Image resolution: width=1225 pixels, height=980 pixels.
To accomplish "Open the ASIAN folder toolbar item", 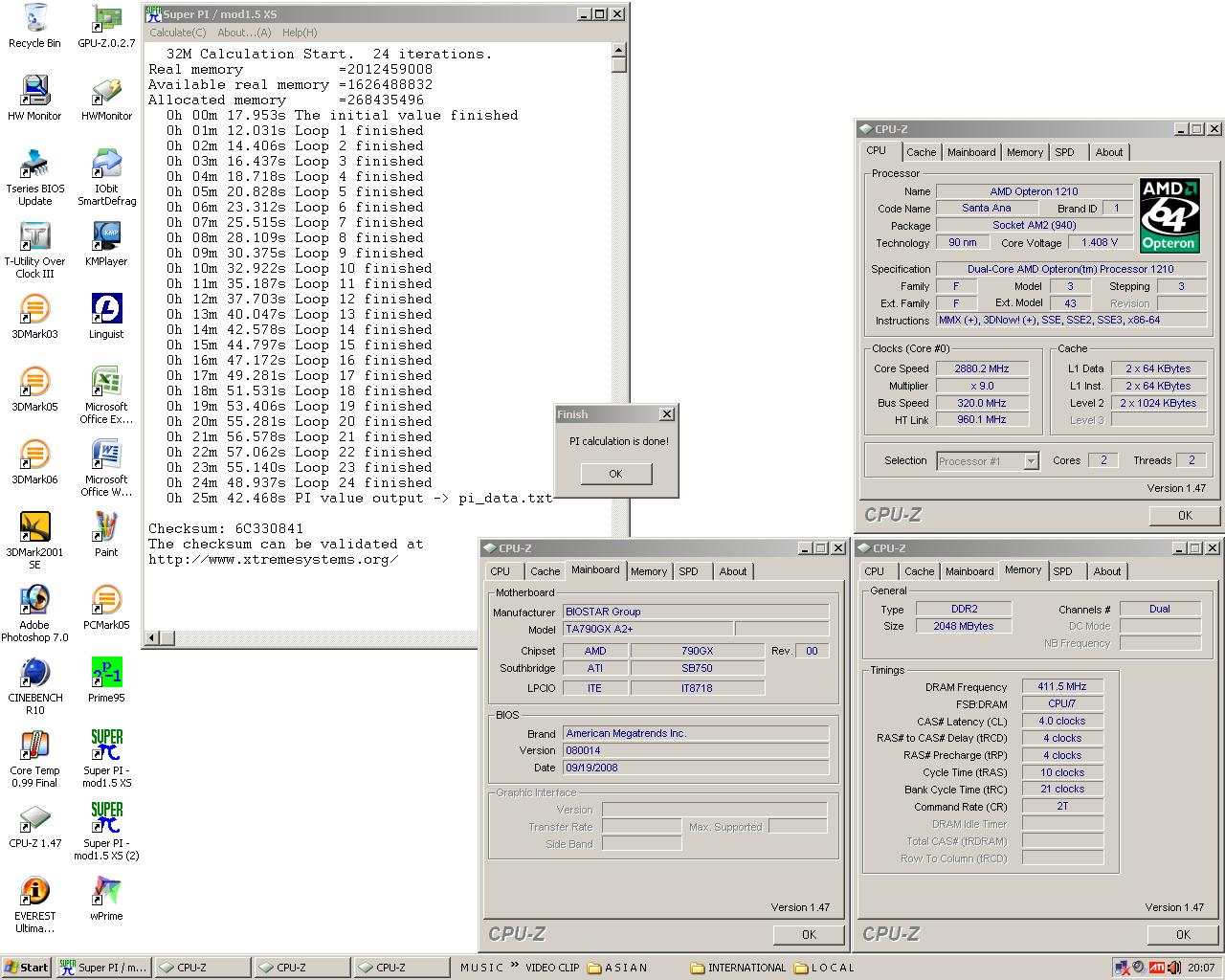I will (x=617, y=968).
